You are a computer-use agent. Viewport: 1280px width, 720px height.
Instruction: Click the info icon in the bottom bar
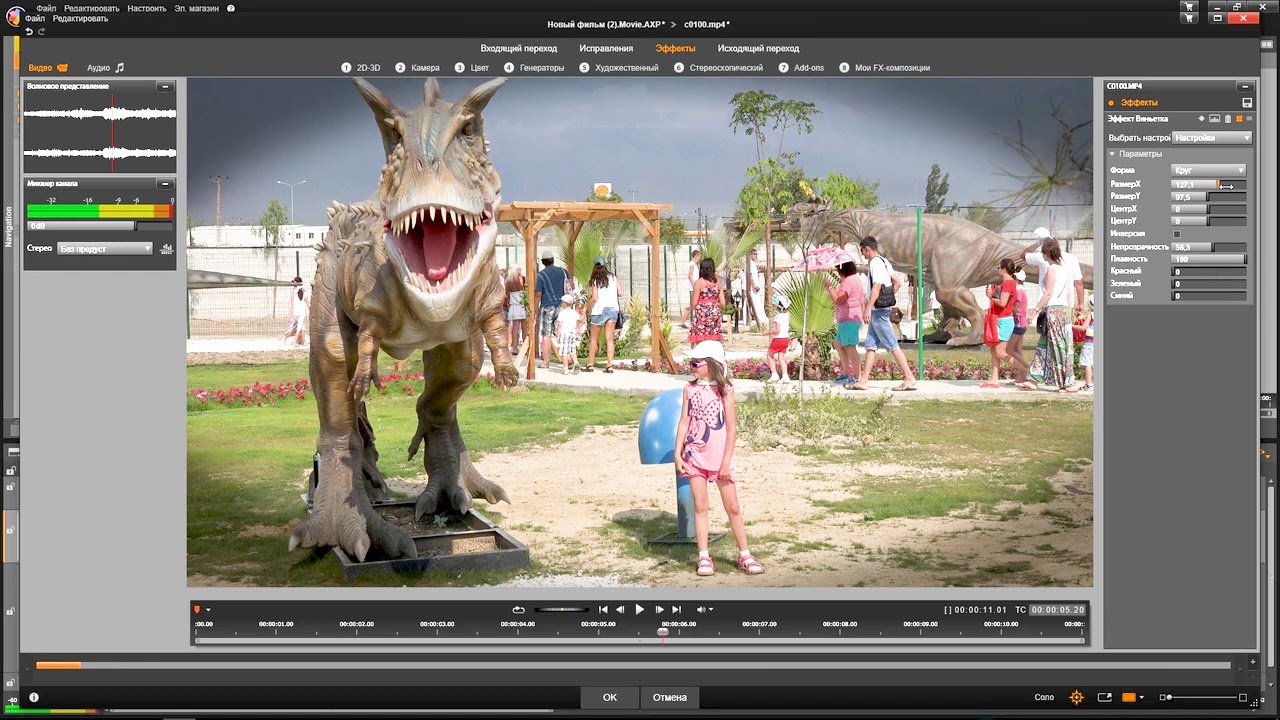pyautogui.click(x=34, y=697)
